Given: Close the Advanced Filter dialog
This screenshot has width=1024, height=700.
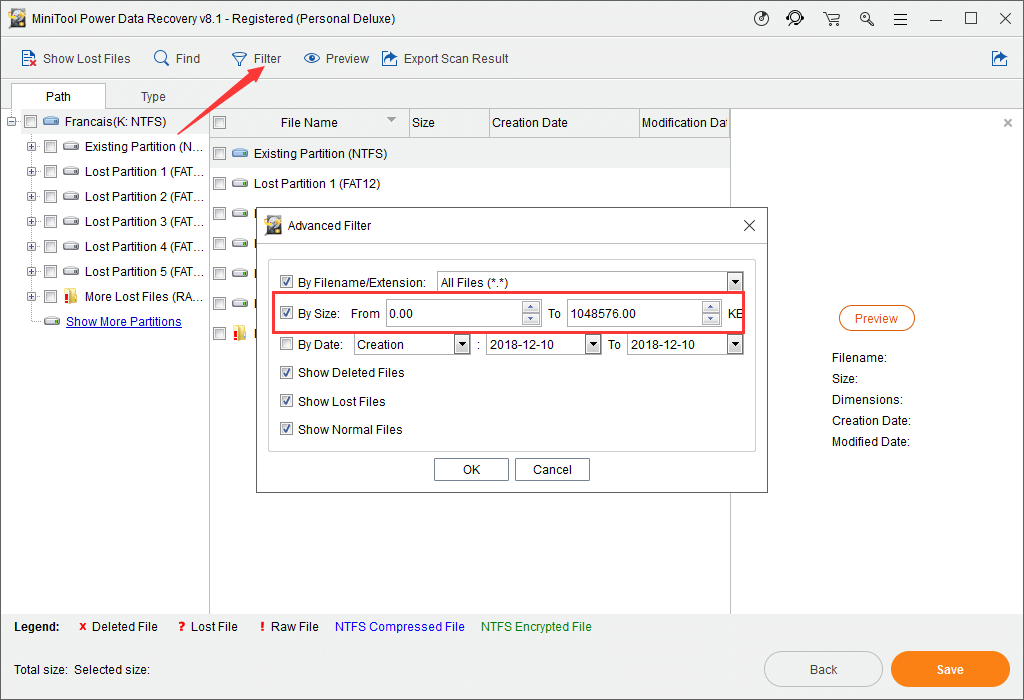Looking at the screenshot, I should click(x=749, y=225).
